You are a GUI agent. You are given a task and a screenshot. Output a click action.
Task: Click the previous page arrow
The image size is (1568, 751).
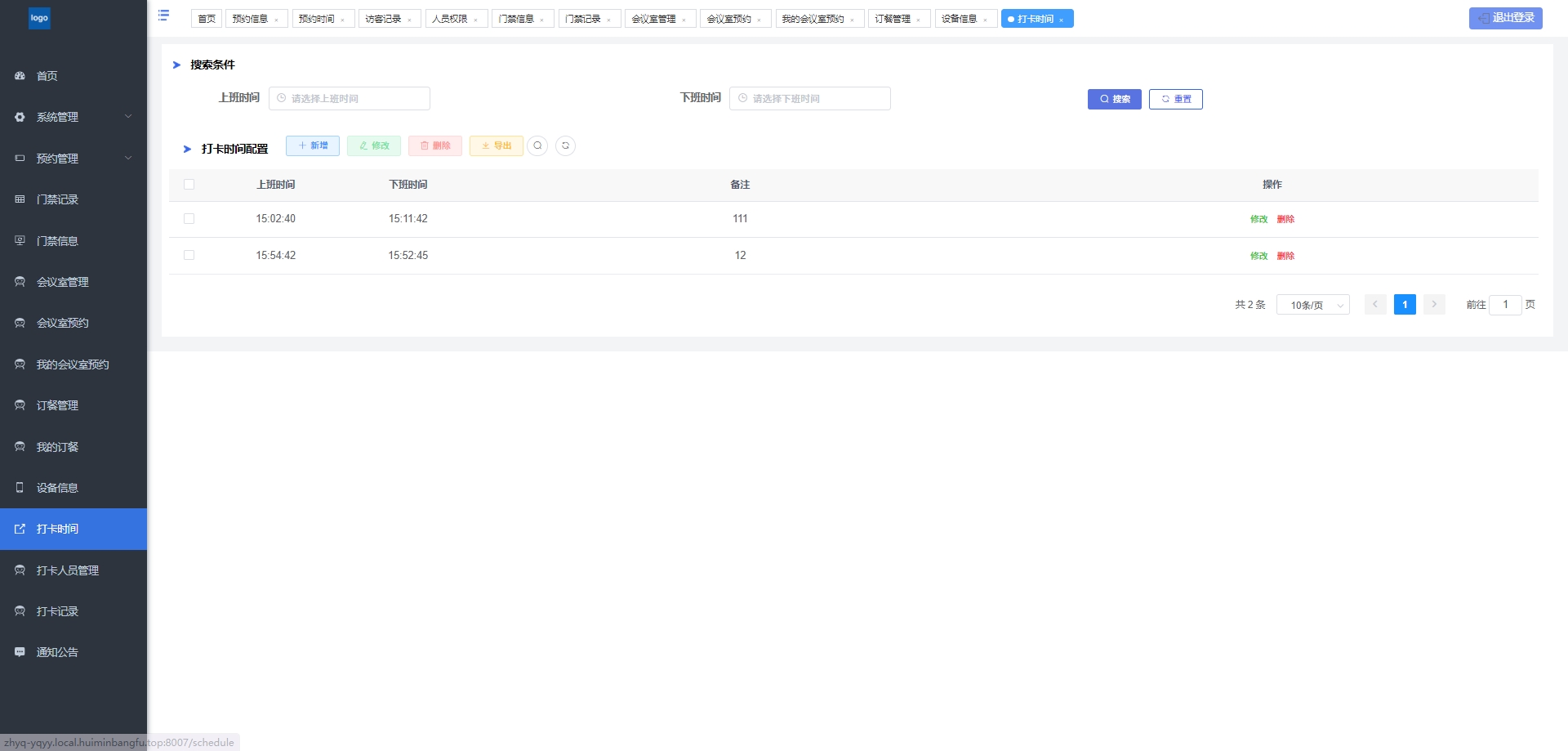[1375, 304]
